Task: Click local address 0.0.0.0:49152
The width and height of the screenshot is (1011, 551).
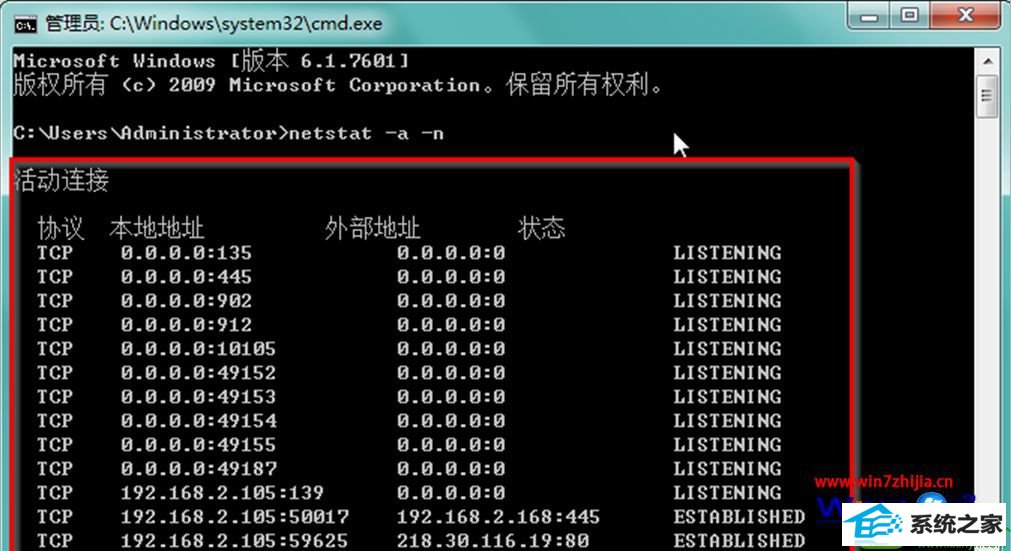Action: click(199, 372)
